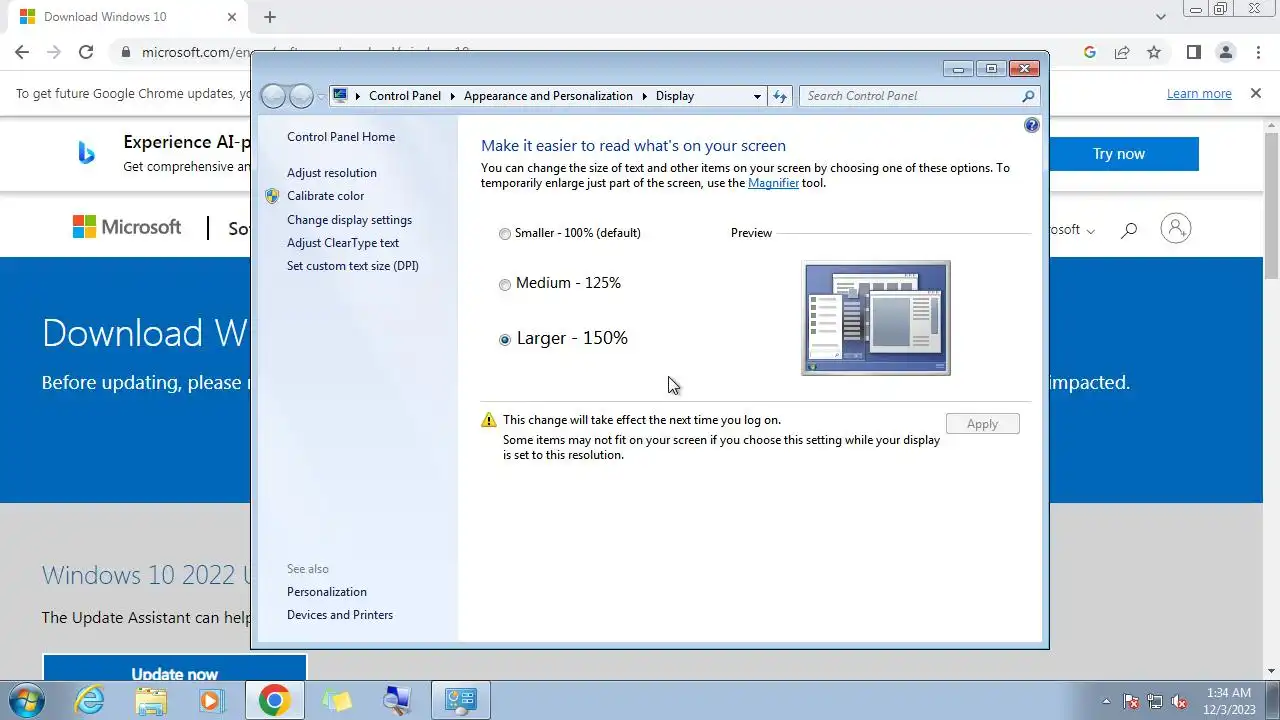Open Chrome three-dot menu
Screen dimensions: 1280x720
click(x=1258, y=52)
